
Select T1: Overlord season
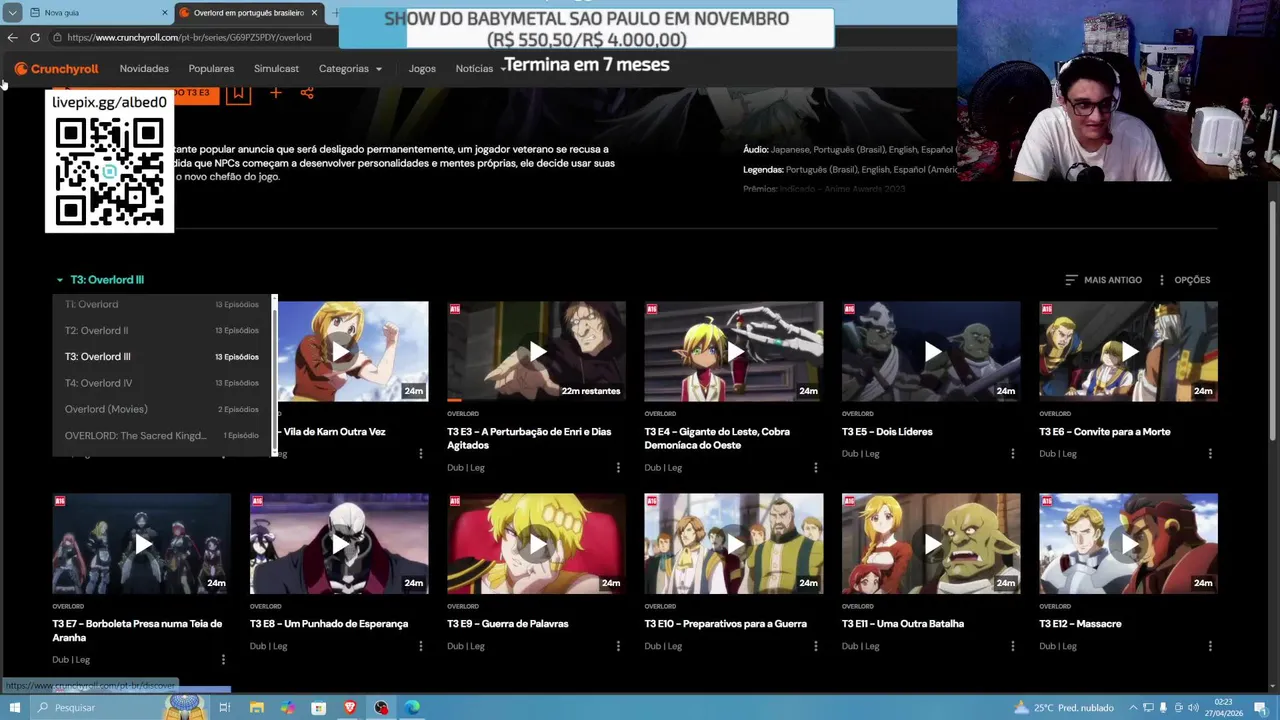click(162, 304)
